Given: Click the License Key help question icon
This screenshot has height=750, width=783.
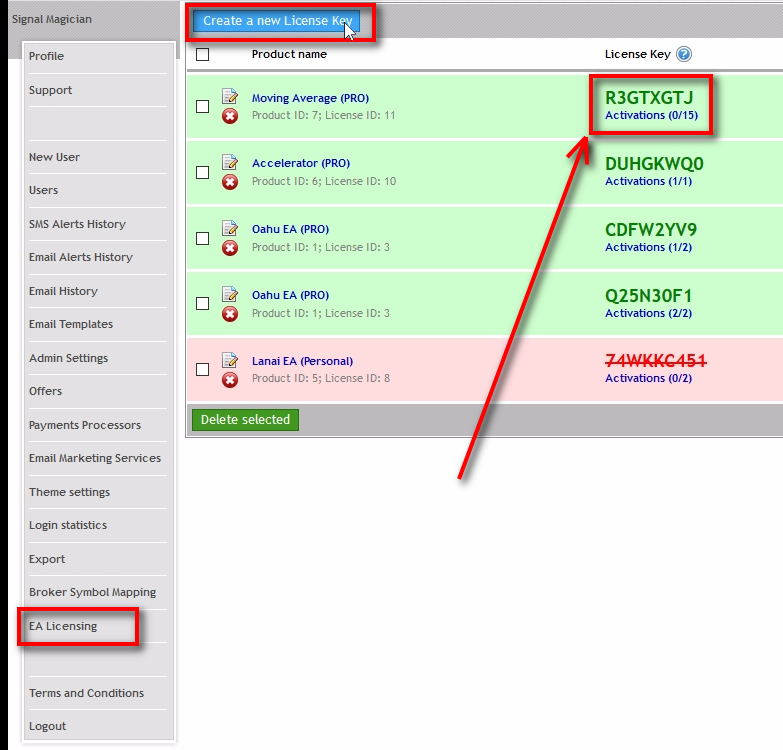Looking at the screenshot, I should click(684, 55).
